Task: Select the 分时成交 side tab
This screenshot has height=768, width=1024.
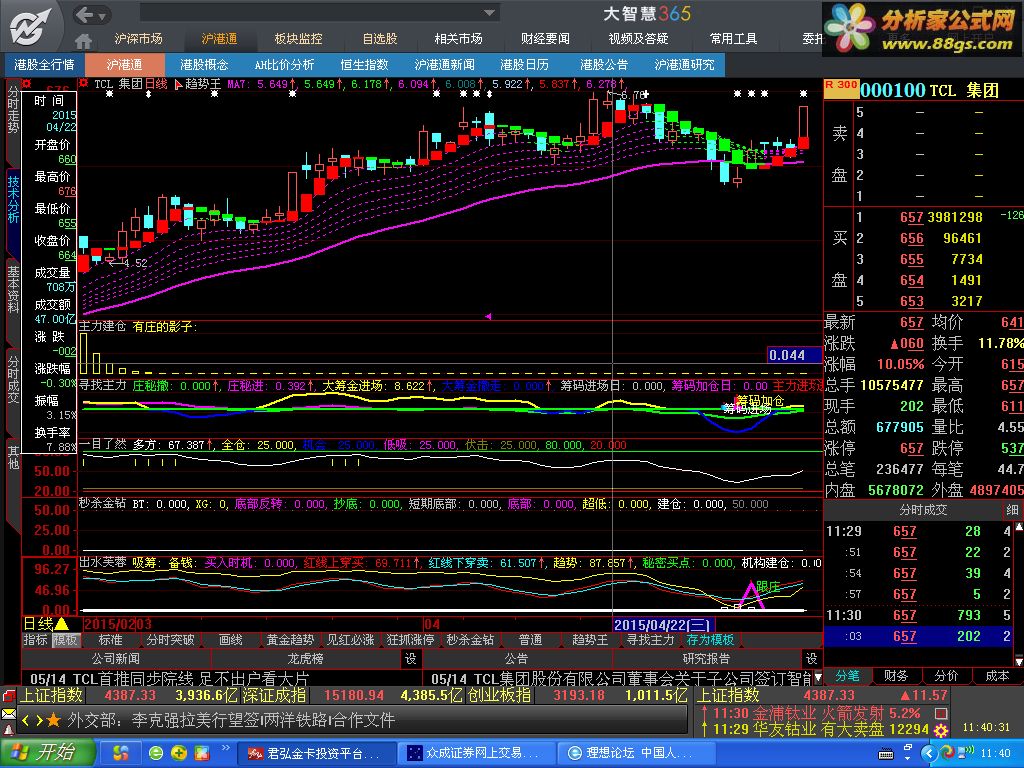Action: click(x=13, y=379)
